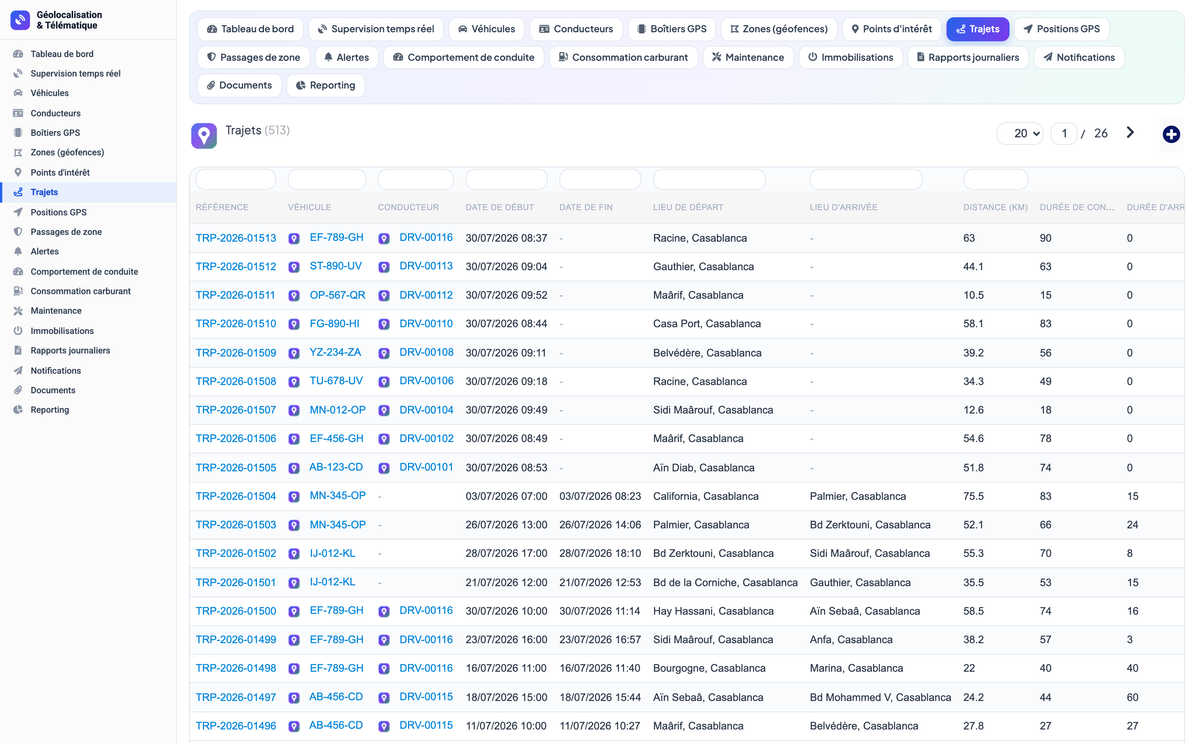Sort by Lieu d'arrivée column header
This screenshot has width=1200, height=743.
click(x=843, y=207)
